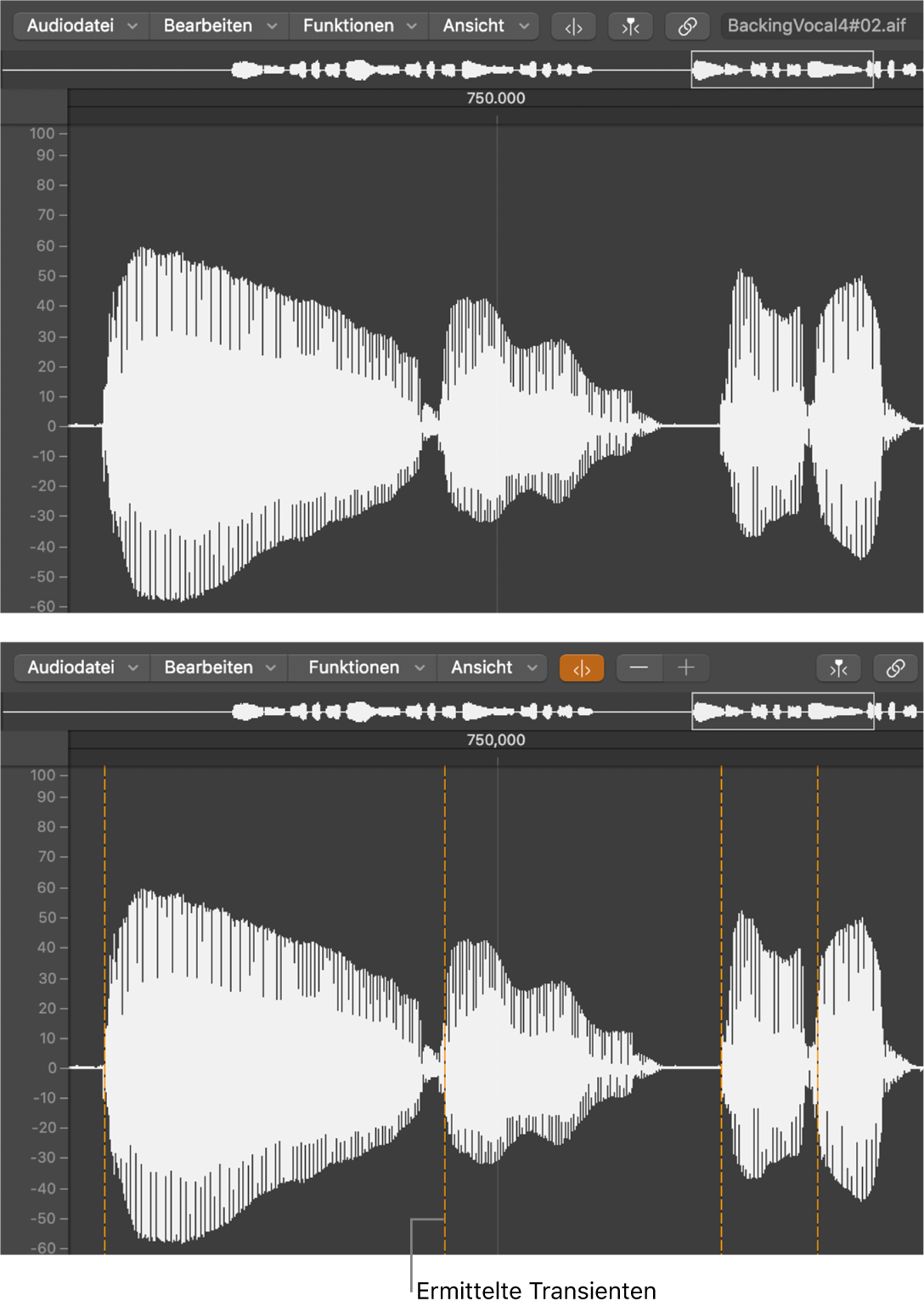
Task: Click the catch playhead icon in upper toolbar
Action: click(x=630, y=25)
